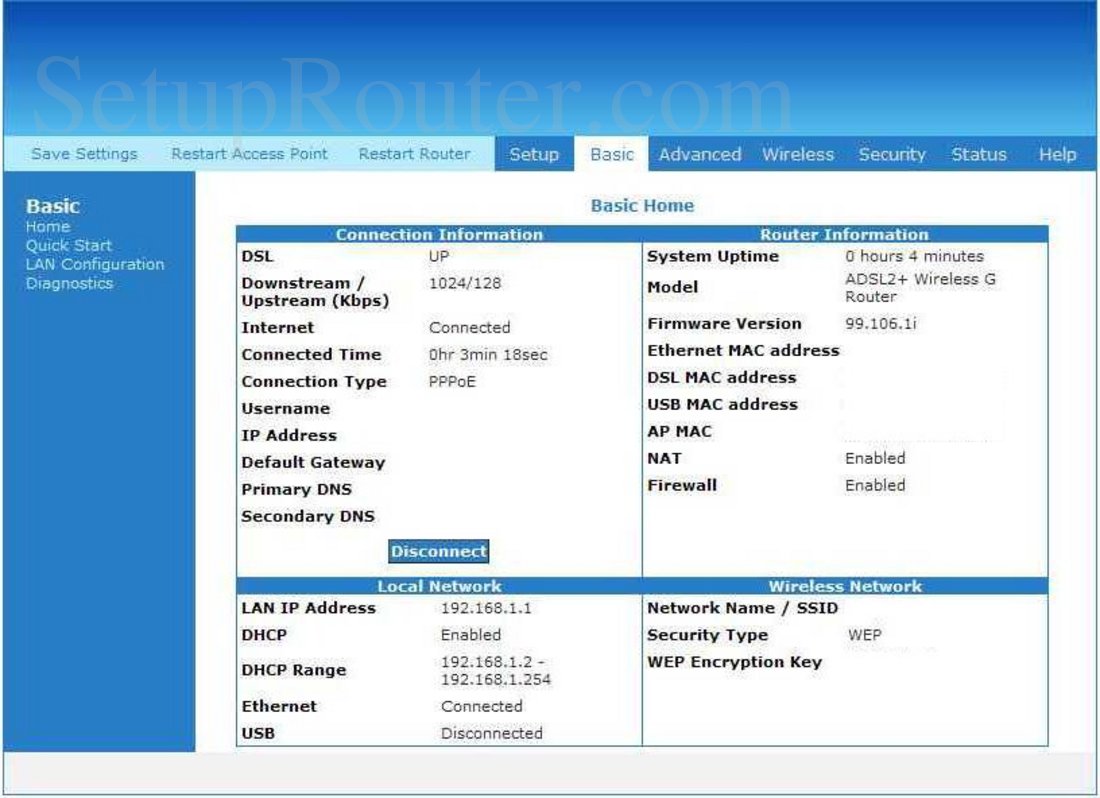Click Save Settings link
The image size is (1100, 798).
coord(84,154)
